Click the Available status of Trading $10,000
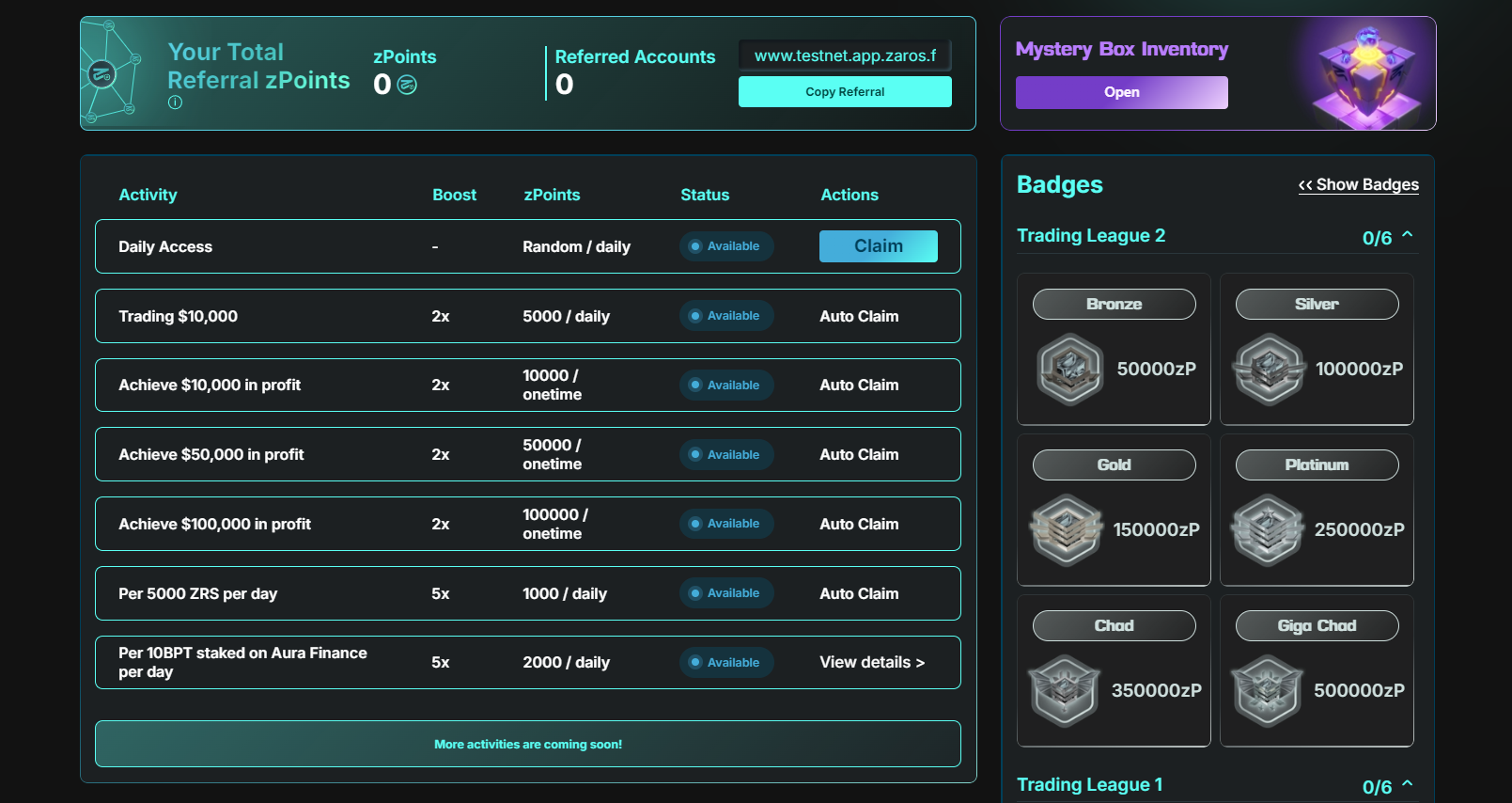Screen dimensions: 1512x803 (725, 316)
